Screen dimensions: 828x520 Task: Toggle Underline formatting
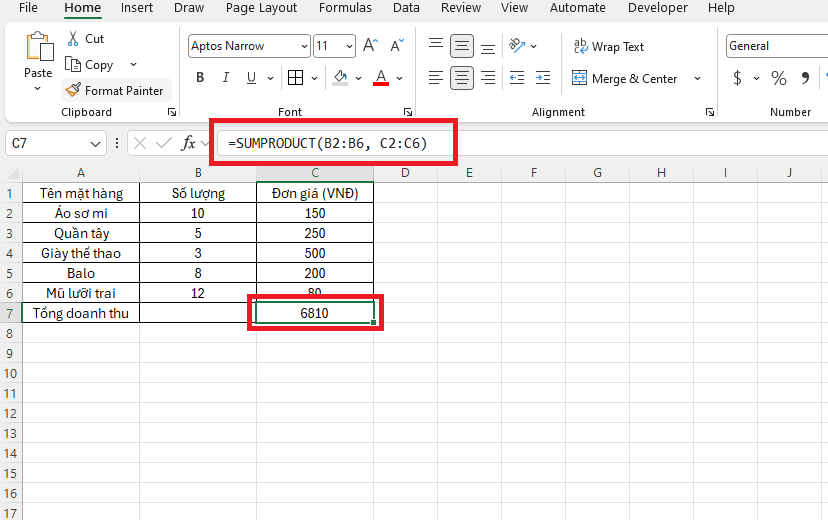pyautogui.click(x=251, y=78)
